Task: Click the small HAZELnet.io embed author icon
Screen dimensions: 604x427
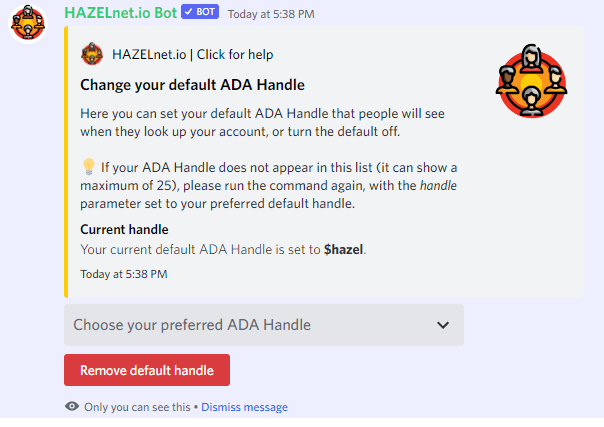Action: coord(92,54)
